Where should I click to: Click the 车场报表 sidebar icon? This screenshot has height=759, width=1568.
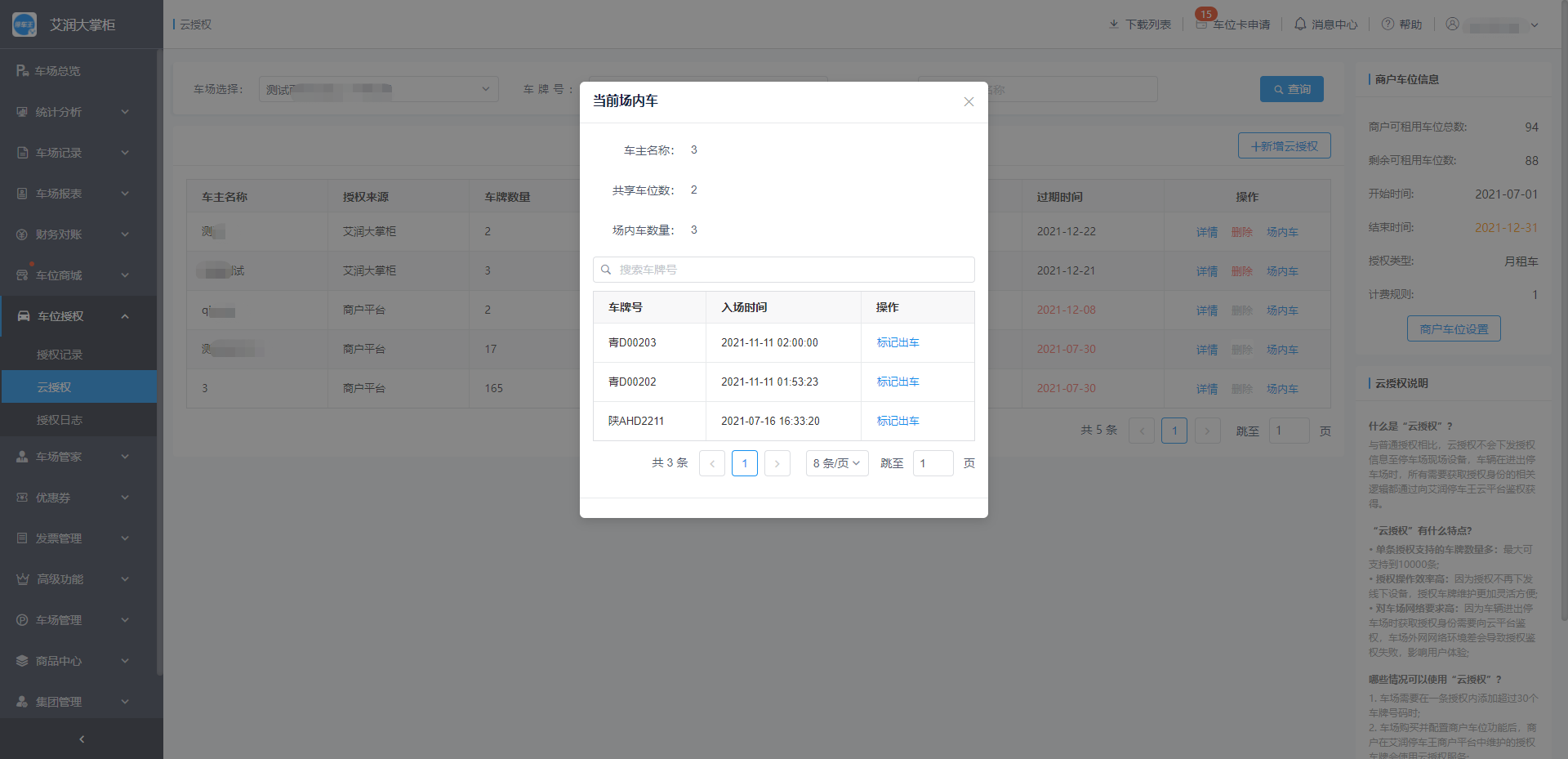tap(22, 194)
